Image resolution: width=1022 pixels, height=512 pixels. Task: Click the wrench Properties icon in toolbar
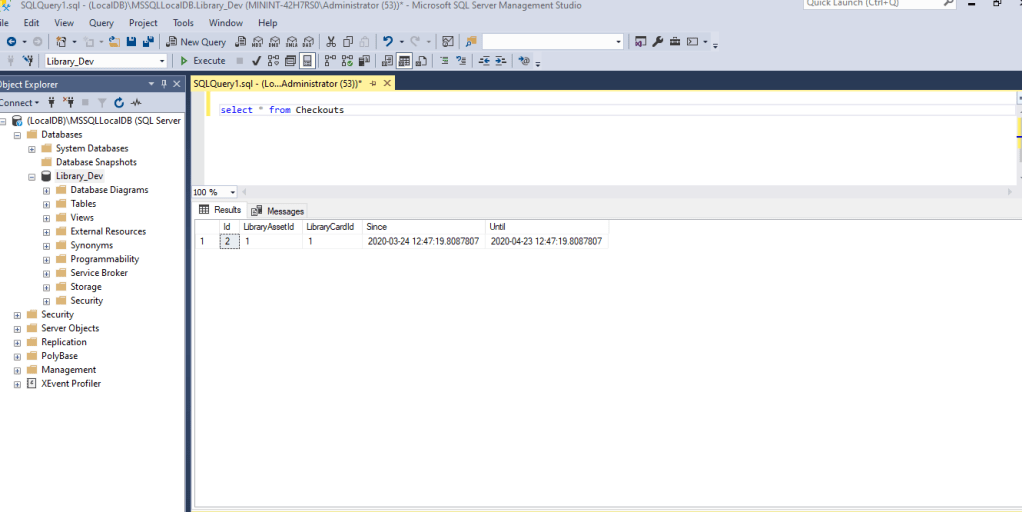click(x=657, y=42)
